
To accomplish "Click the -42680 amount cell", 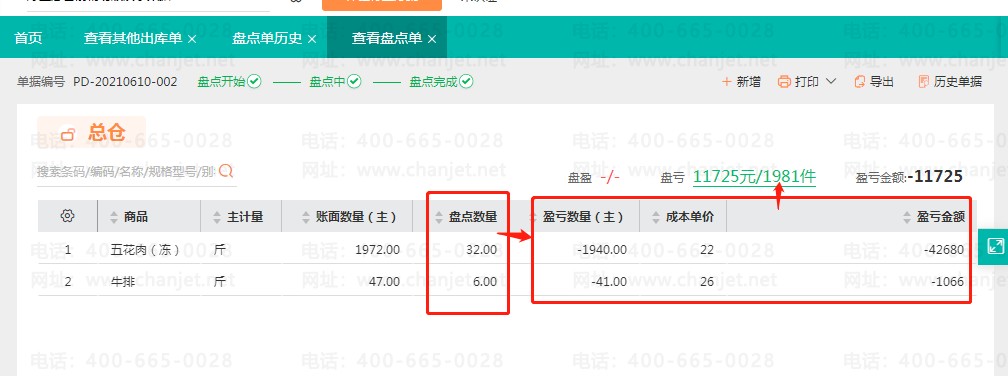I will click(x=943, y=249).
